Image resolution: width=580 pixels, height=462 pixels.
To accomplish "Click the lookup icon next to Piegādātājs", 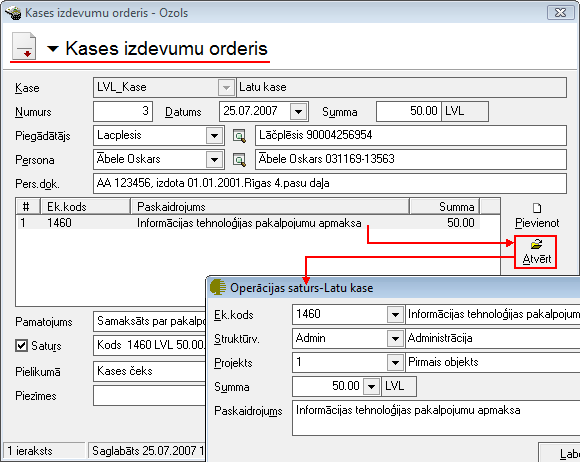I will click(239, 136).
